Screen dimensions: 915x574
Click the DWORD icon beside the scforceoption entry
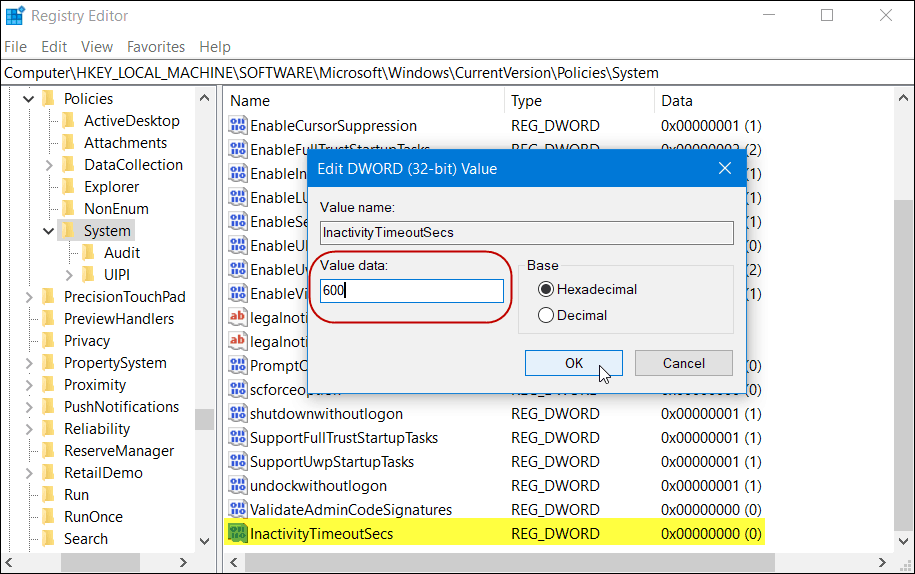[238, 389]
